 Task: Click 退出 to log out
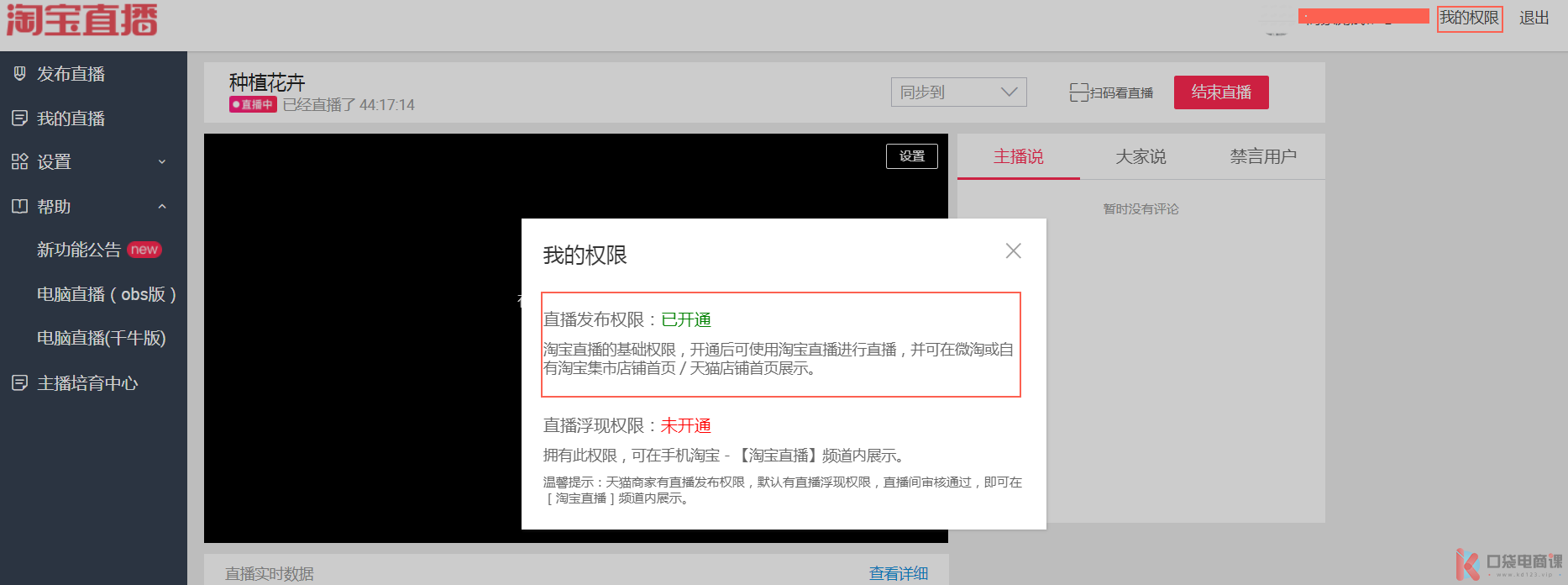point(1534,18)
